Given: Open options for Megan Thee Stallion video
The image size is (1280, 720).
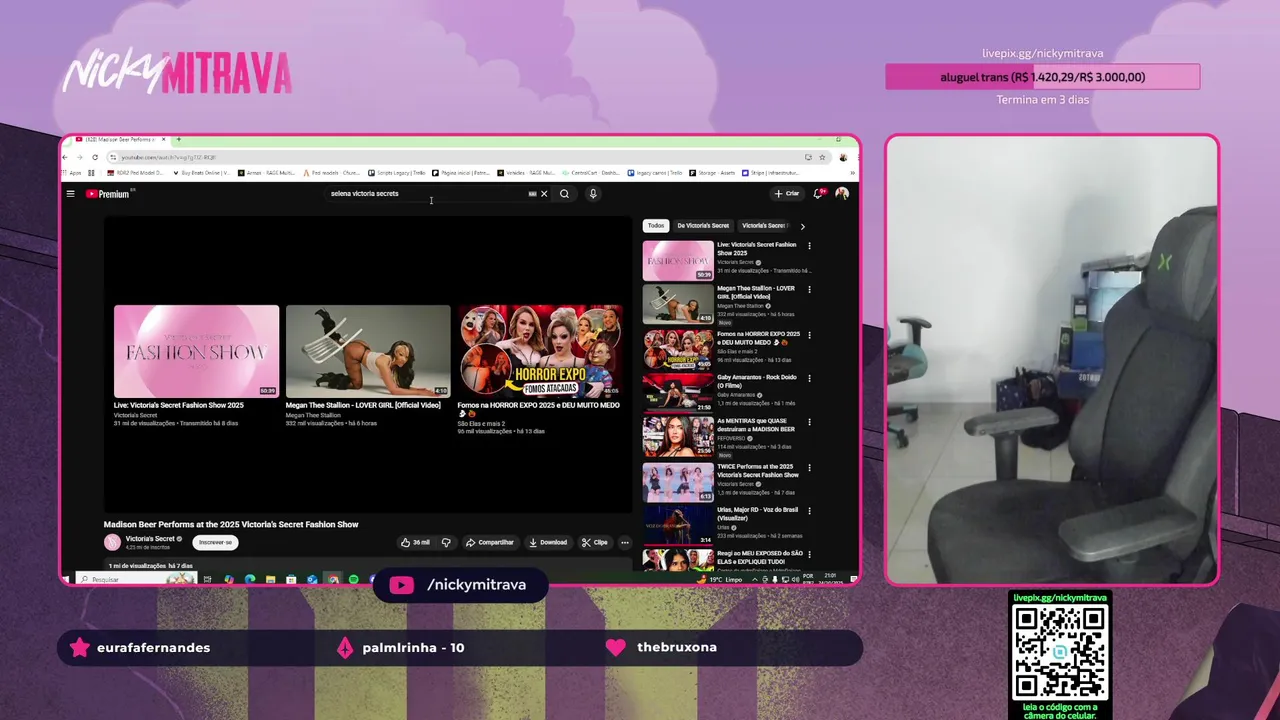Looking at the screenshot, I should pyautogui.click(x=809, y=290).
